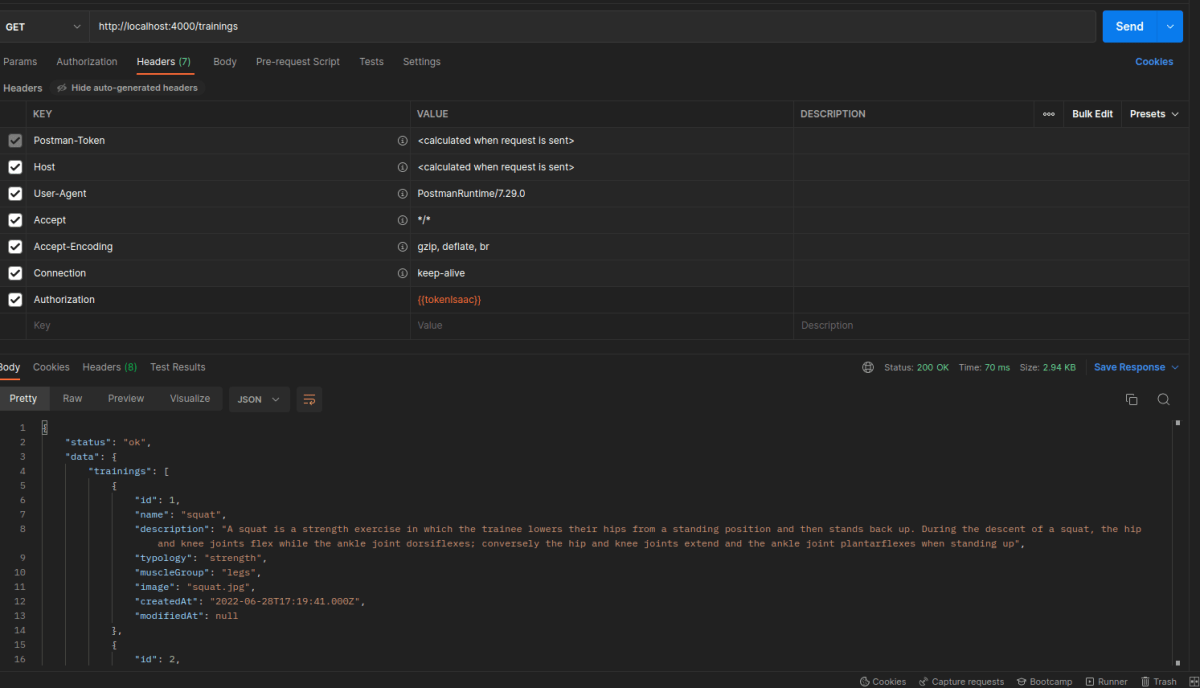
Task: Uncheck the Accept-Encoding header checkbox
Action: (x=15, y=247)
